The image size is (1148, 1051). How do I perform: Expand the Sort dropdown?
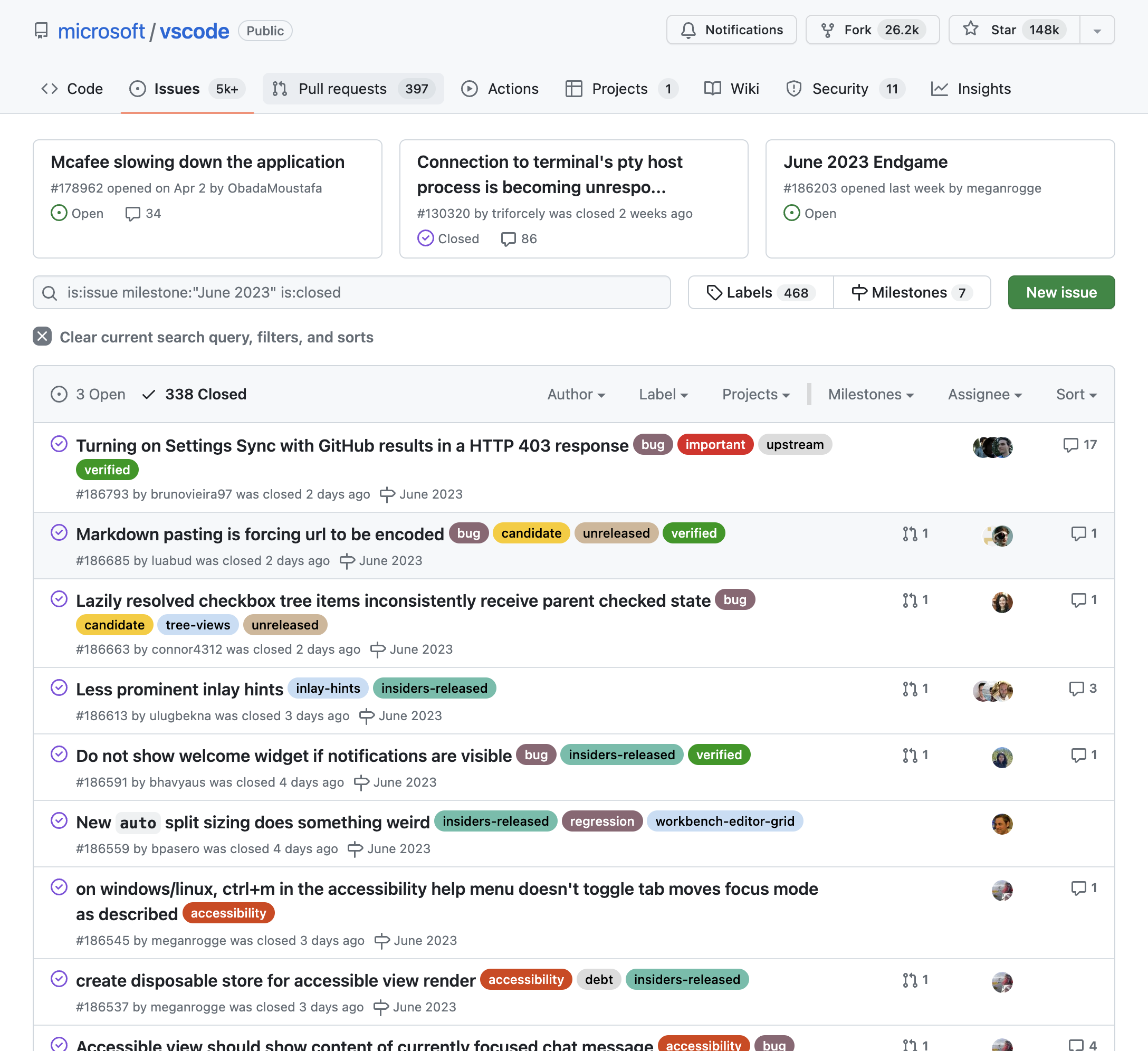(x=1076, y=394)
